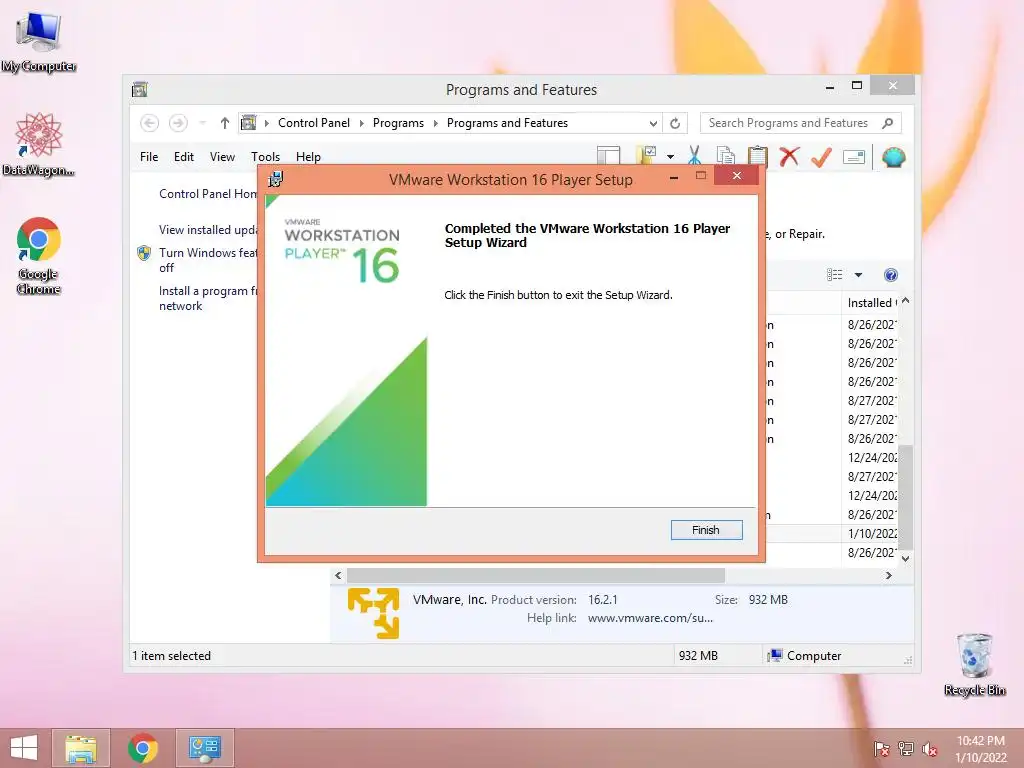Open the Help menu
The height and width of the screenshot is (768, 1024).
(x=308, y=157)
